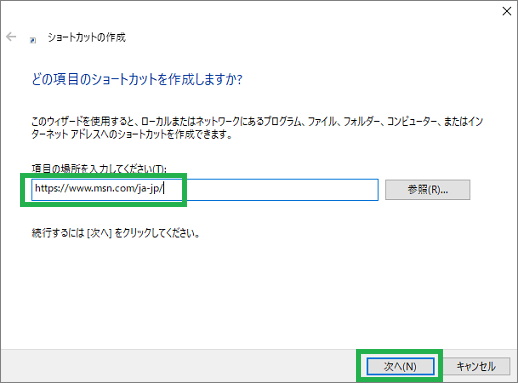Click the gray footer bar beside the buttons
Viewport: 518px width, 383px height.
pyautogui.click(x=178, y=366)
